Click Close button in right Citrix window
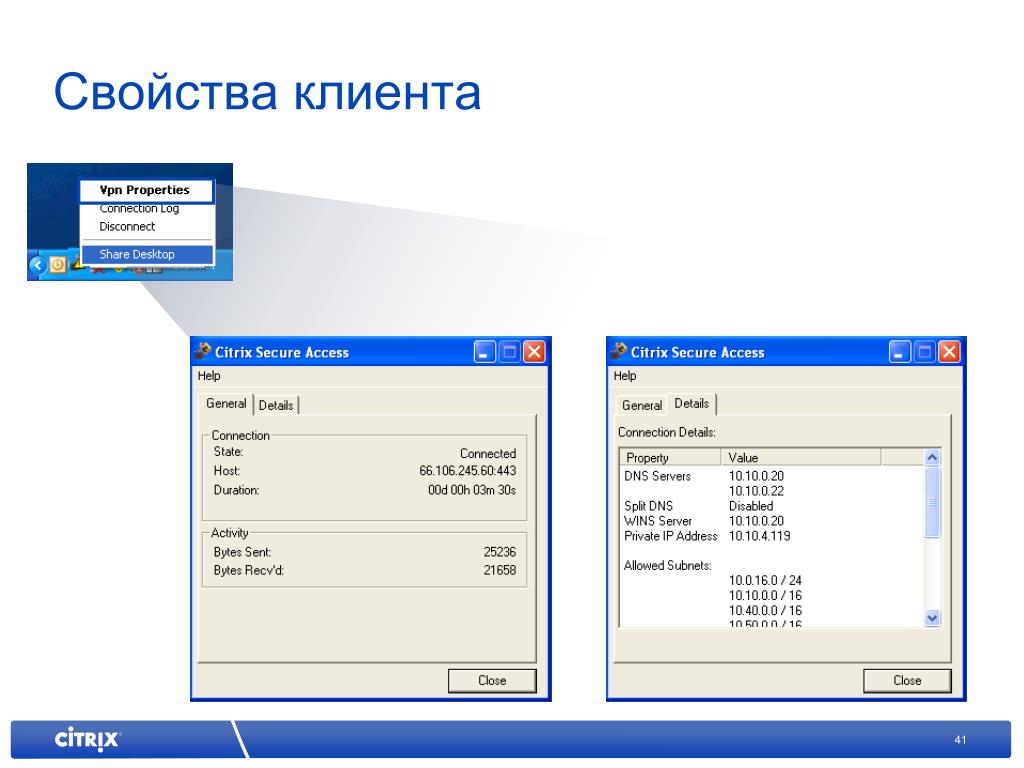1024x768 pixels. coord(907,680)
